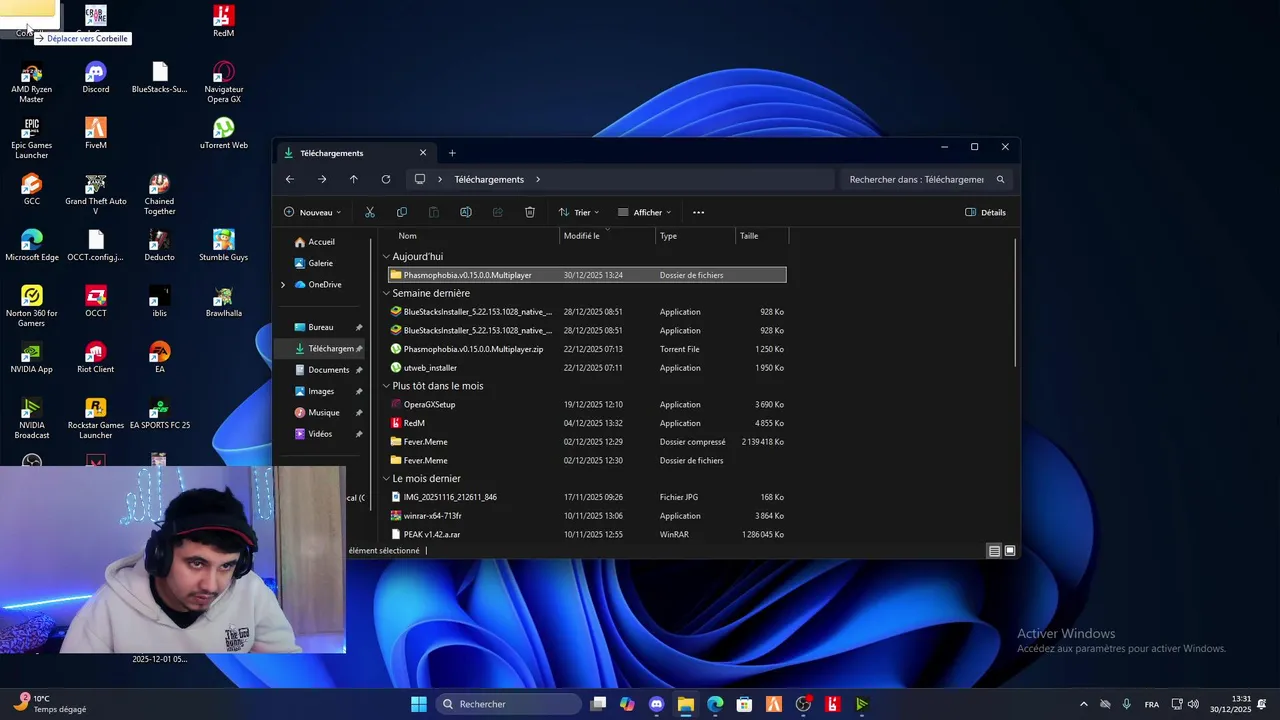Go up one folder level arrow

click(354, 179)
